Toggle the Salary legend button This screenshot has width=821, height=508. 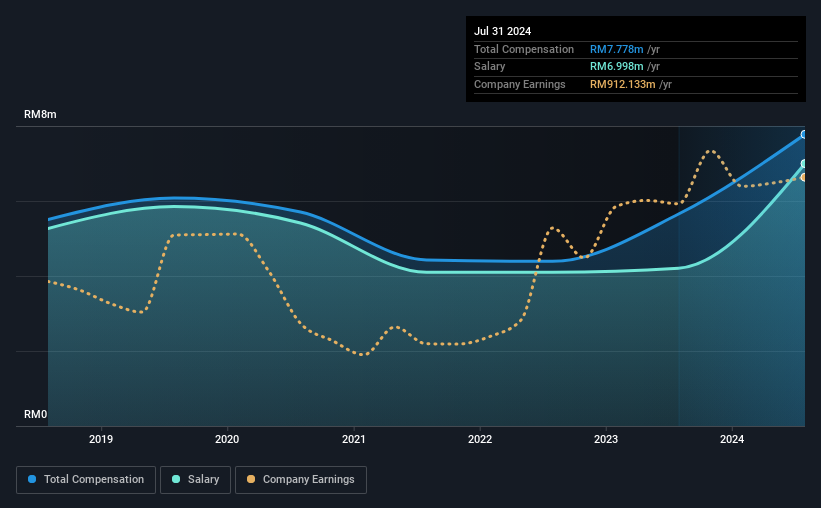(195, 480)
